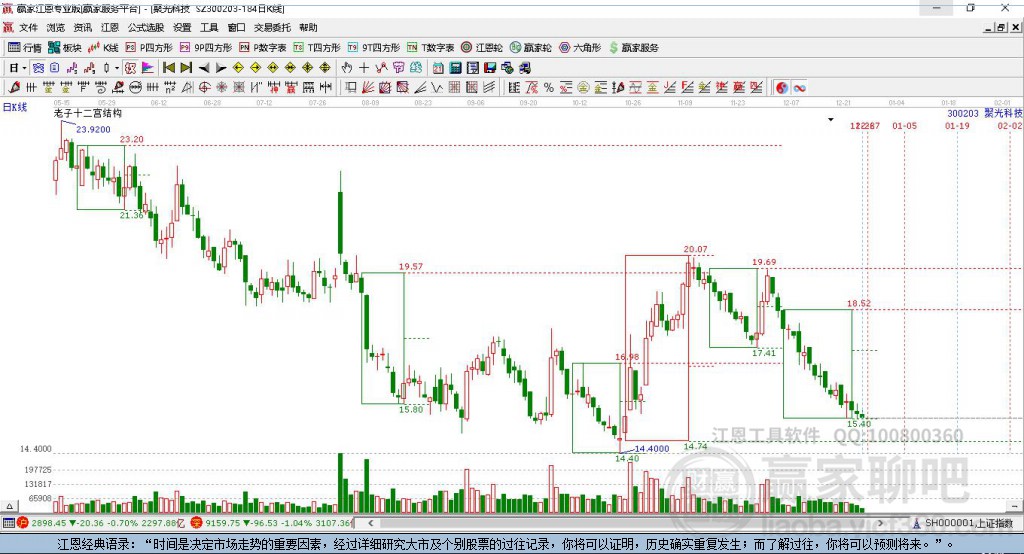Open the T数字表 number table
This screenshot has width=1024, height=554.
click(430, 48)
